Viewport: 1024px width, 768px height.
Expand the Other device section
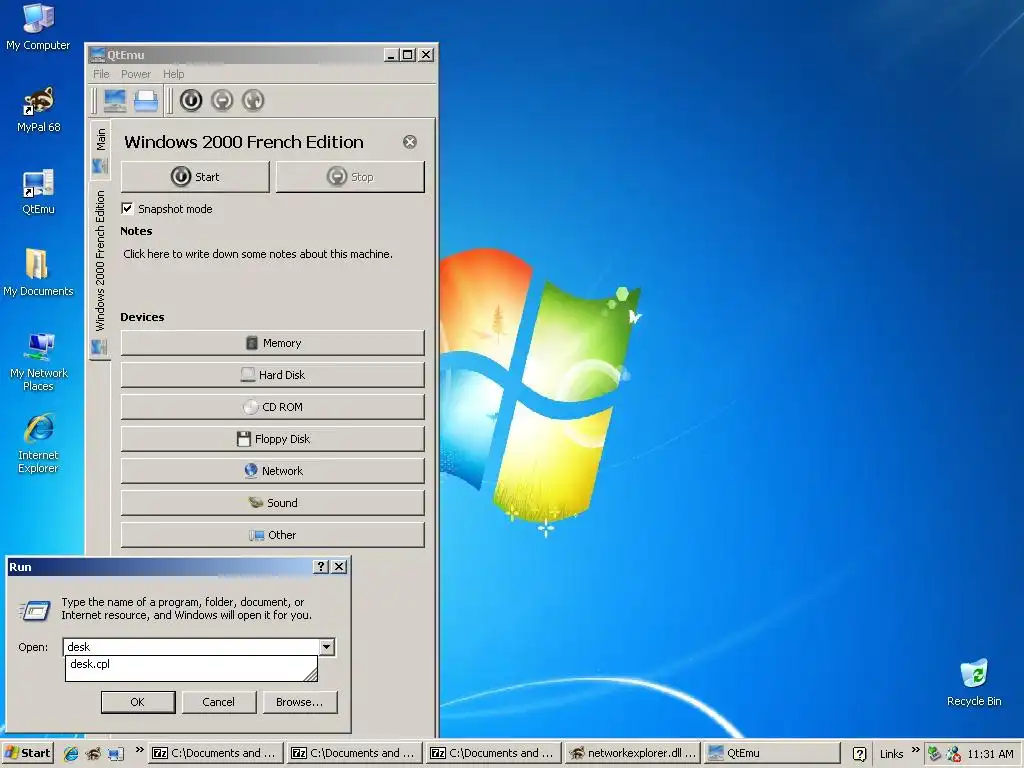pos(272,535)
